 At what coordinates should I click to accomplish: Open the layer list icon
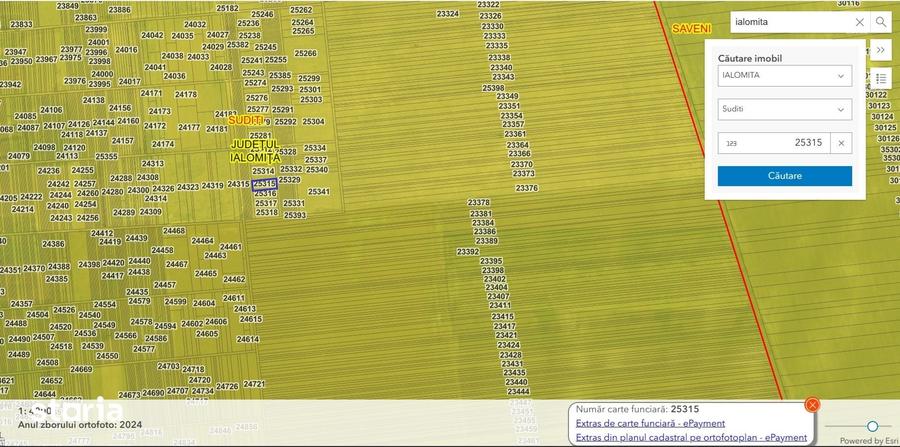[x=880, y=78]
